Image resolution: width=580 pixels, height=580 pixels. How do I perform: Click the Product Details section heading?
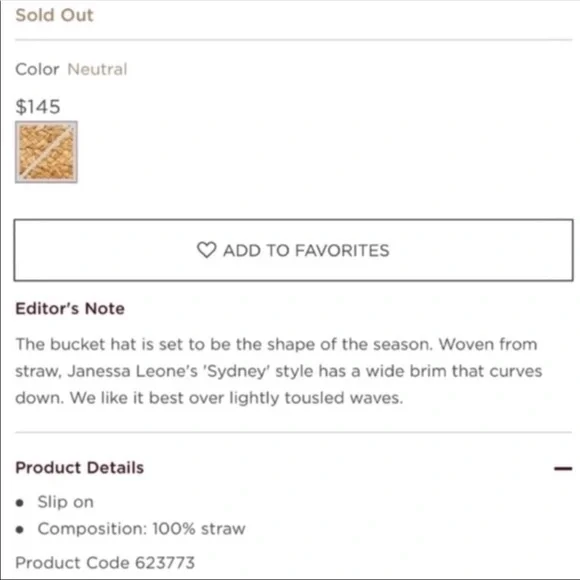[80, 468]
